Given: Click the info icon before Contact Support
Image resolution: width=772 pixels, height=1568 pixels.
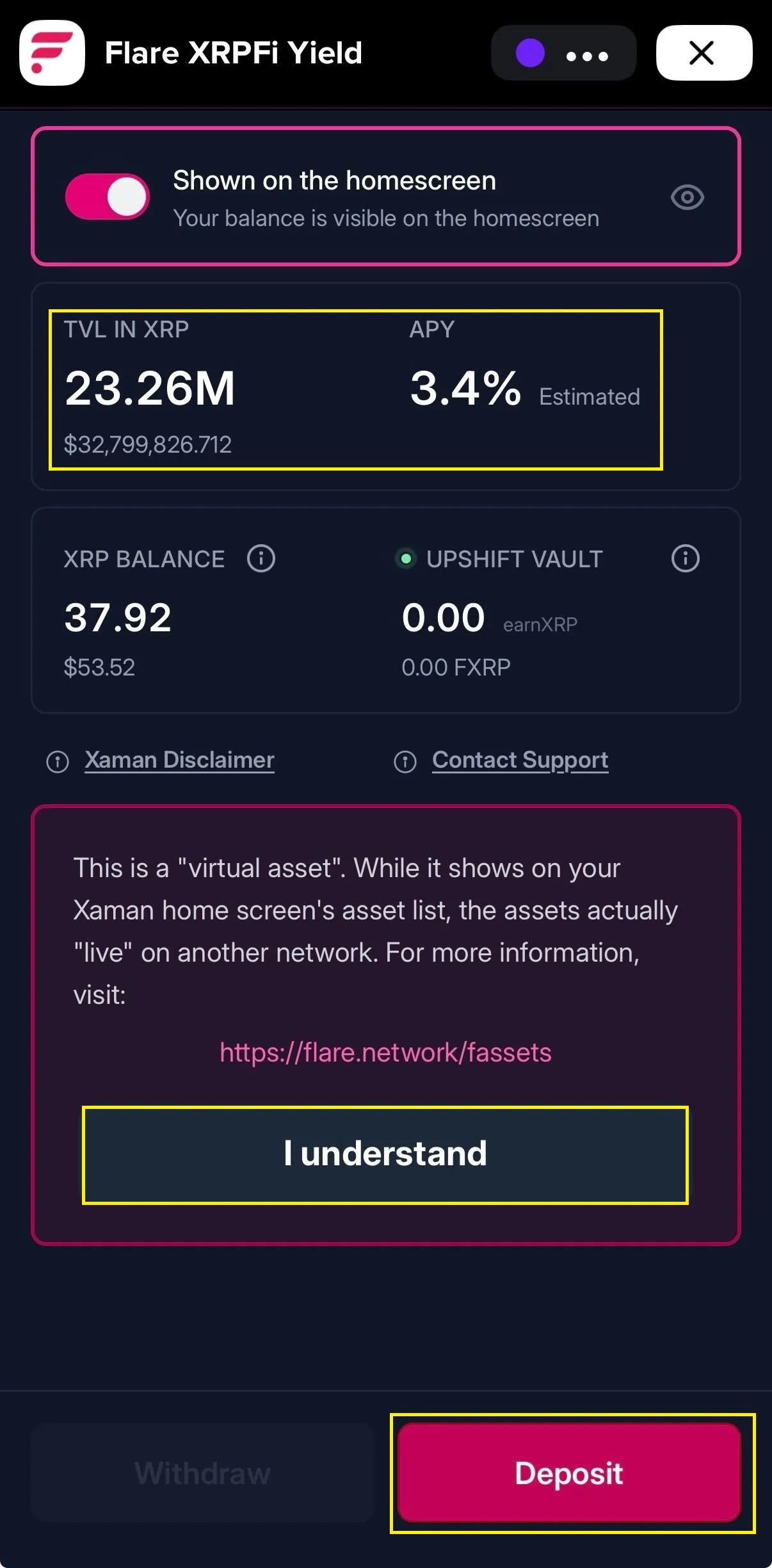Looking at the screenshot, I should 405,762.
